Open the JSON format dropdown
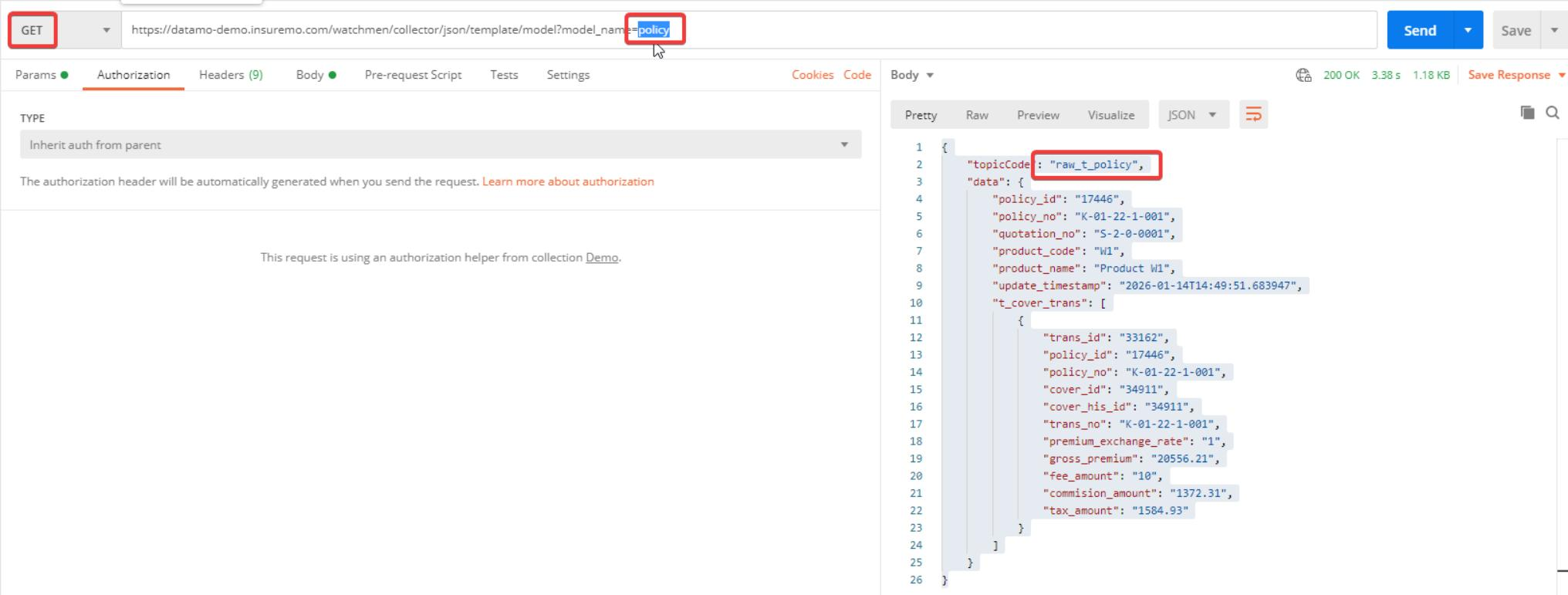This screenshot has height=595, width=1568. pos(1193,115)
